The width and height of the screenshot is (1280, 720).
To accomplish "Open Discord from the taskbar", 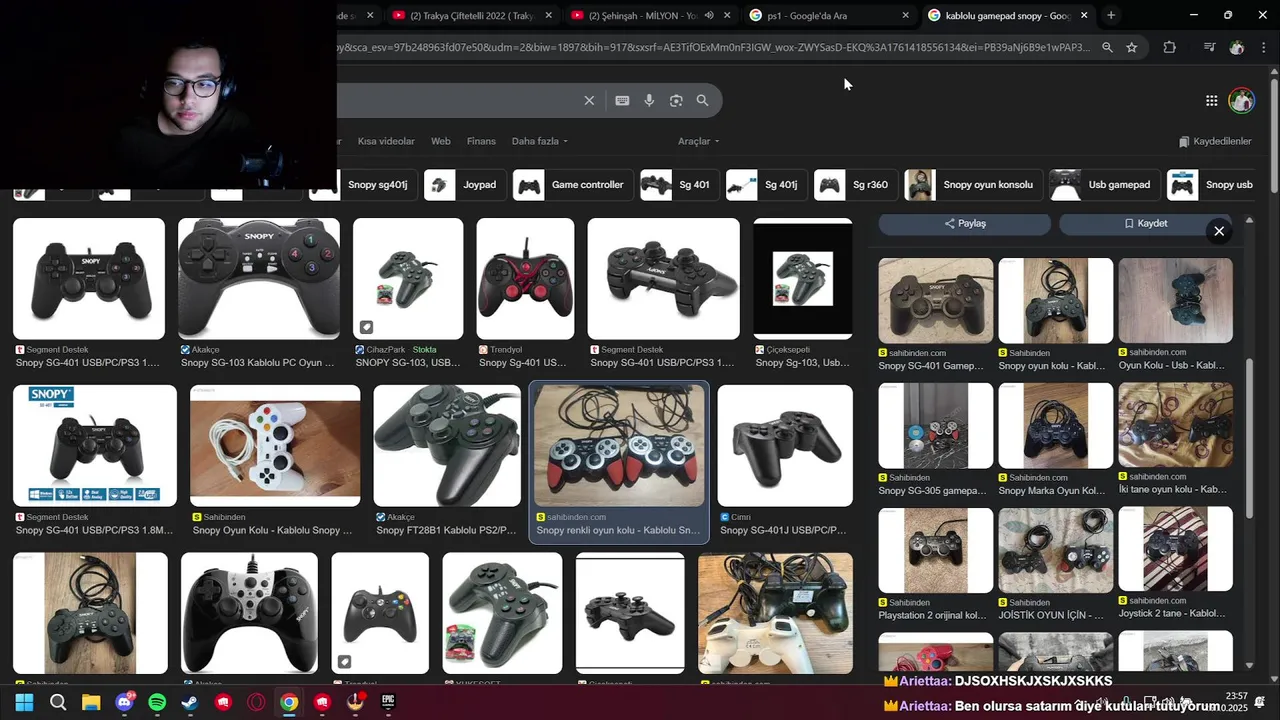I will pyautogui.click(x=124, y=703).
